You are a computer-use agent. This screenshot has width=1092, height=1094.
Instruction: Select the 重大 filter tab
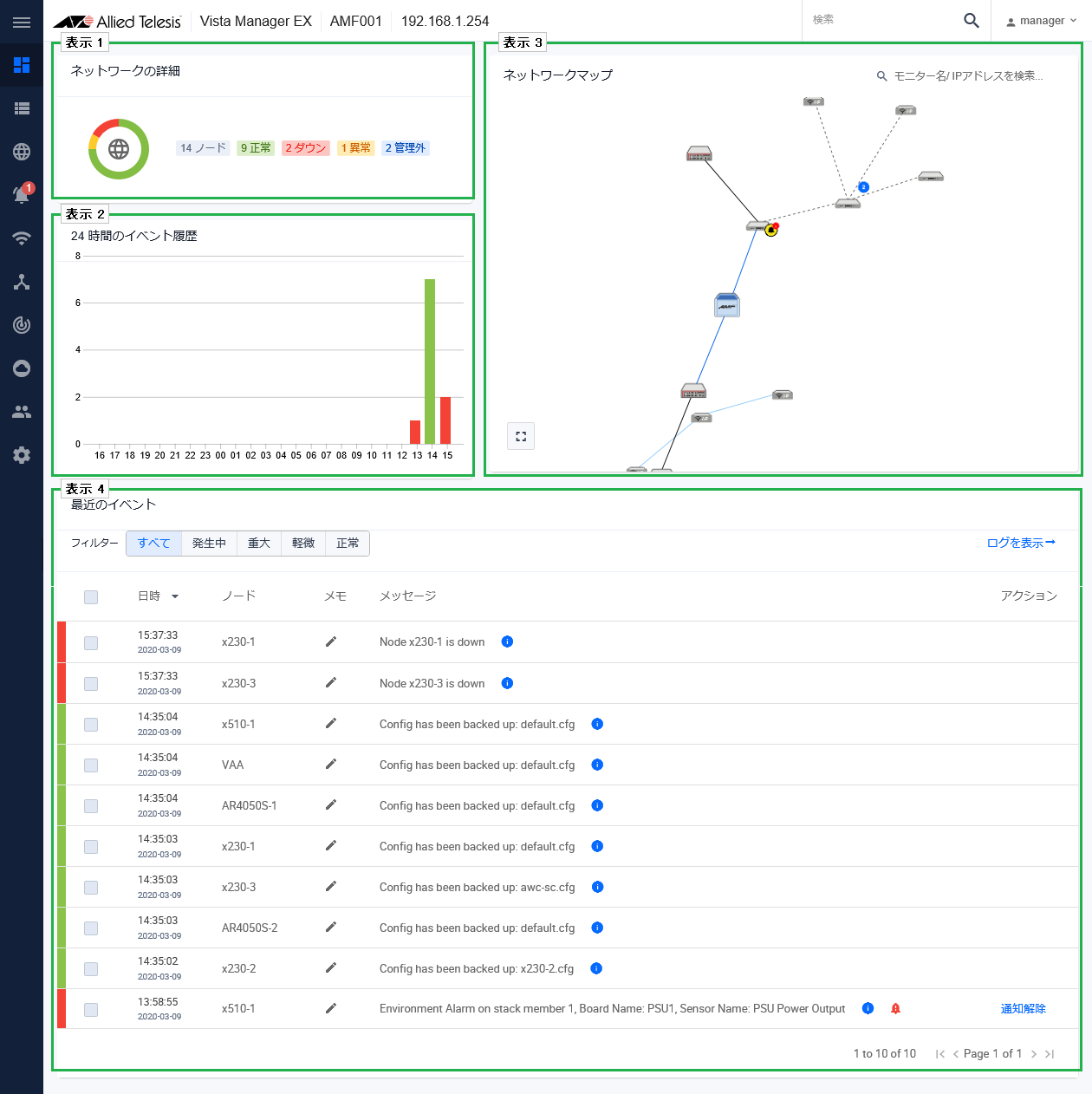(259, 544)
